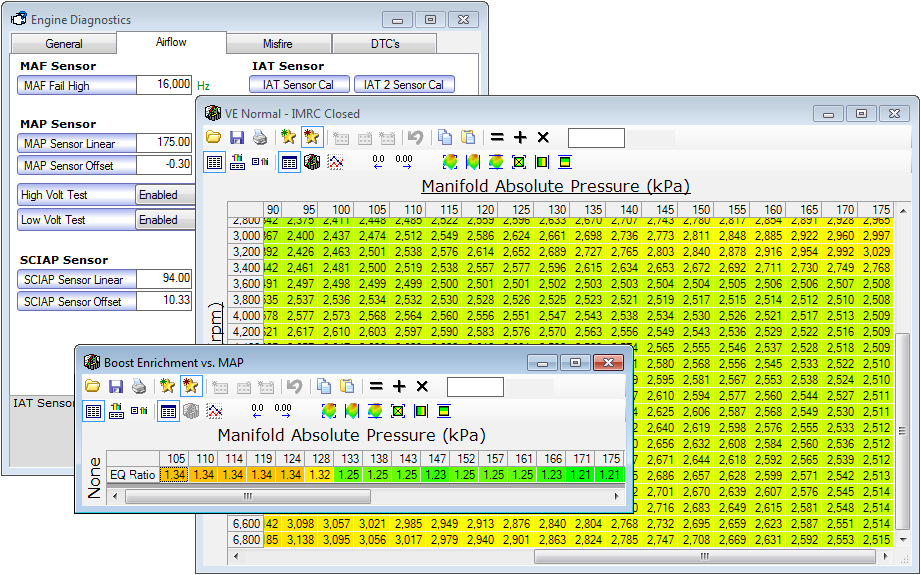Open line graph view in VE Normal window
921x575 pixels.
pos(335,162)
